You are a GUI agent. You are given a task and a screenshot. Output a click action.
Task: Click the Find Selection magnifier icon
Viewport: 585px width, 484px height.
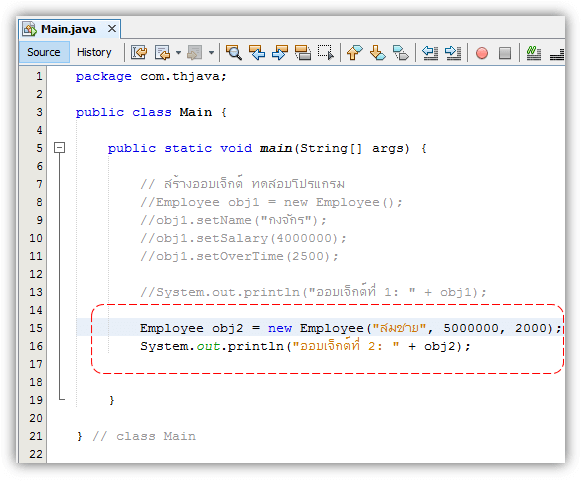[x=234, y=52]
